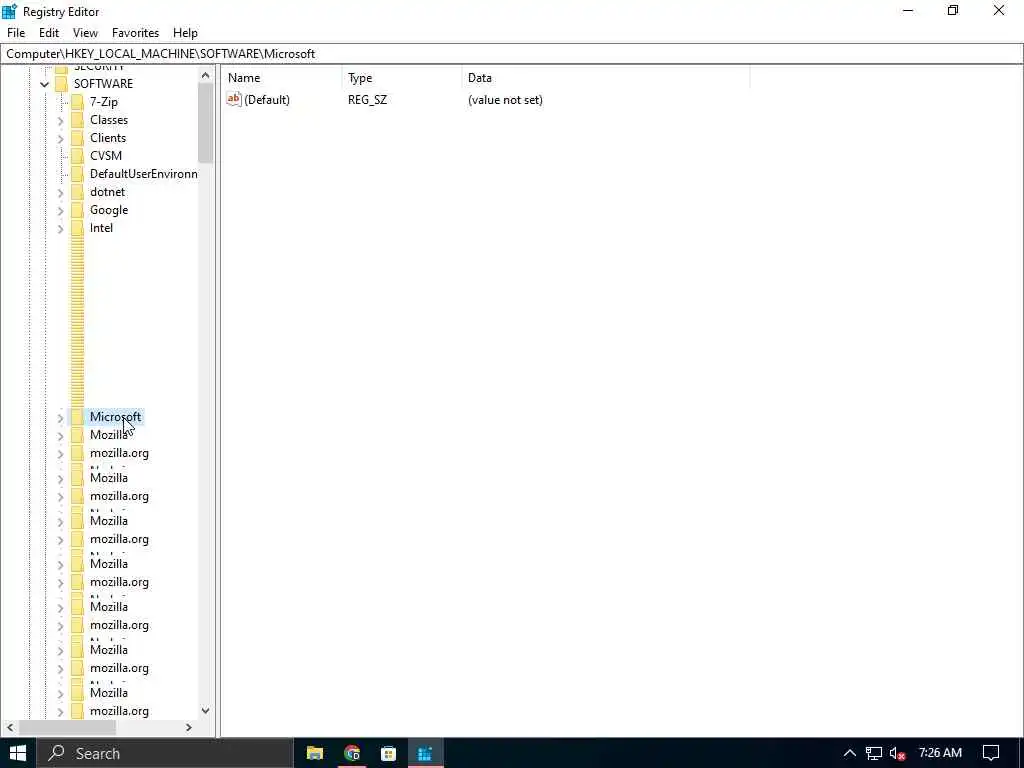
Task: Click the Registry Editor icon in title bar
Action: coord(9,11)
